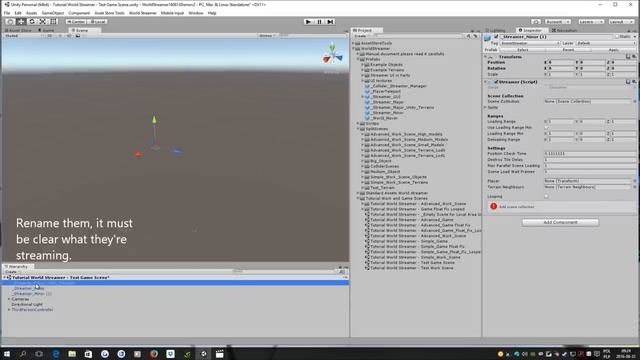640x360 pixels.
Task: Open the Streamer script help icon
Action: tap(628, 82)
